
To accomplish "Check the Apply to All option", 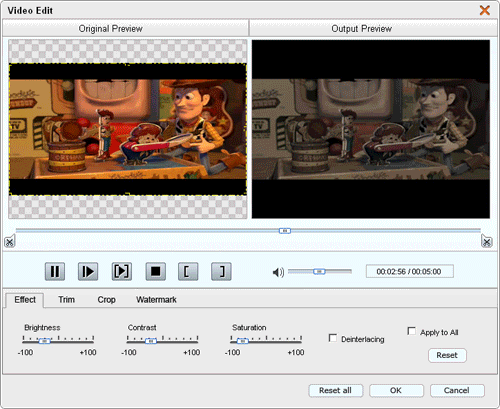I will pos(412,331).
